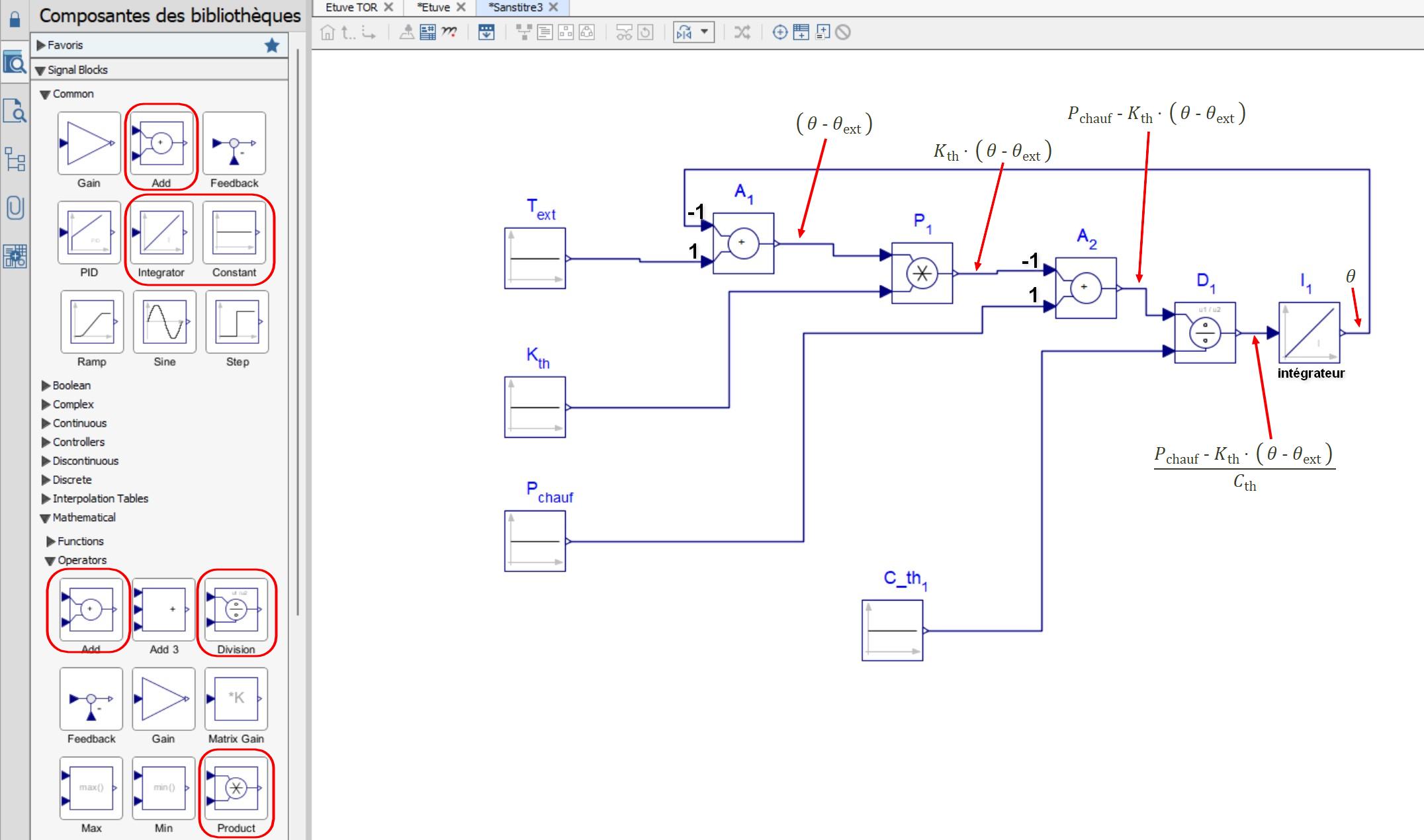The image size is (1424, 840).
Task: Select the Feedback block in the Common group
Action: pos(234,143)
